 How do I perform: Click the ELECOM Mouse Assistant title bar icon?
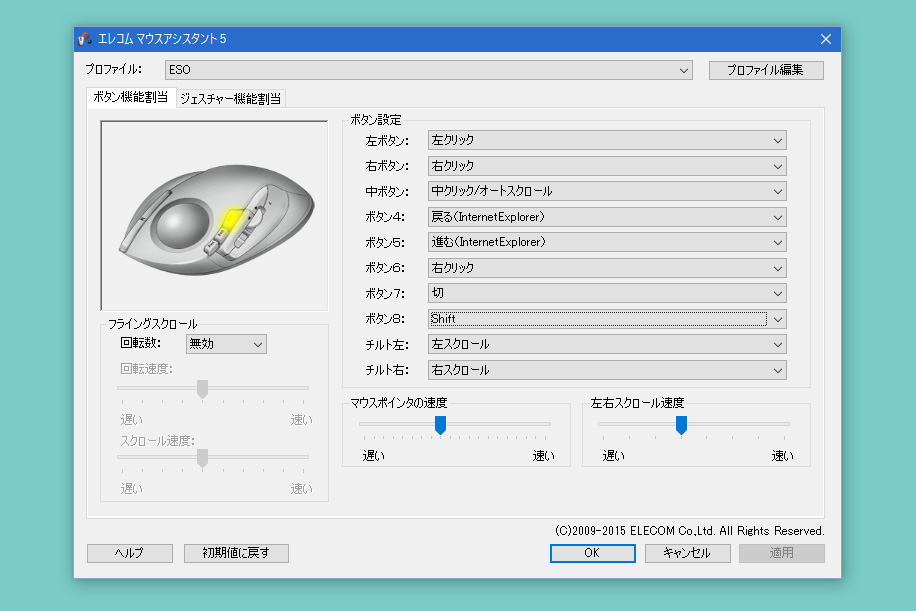click(84, 39)
